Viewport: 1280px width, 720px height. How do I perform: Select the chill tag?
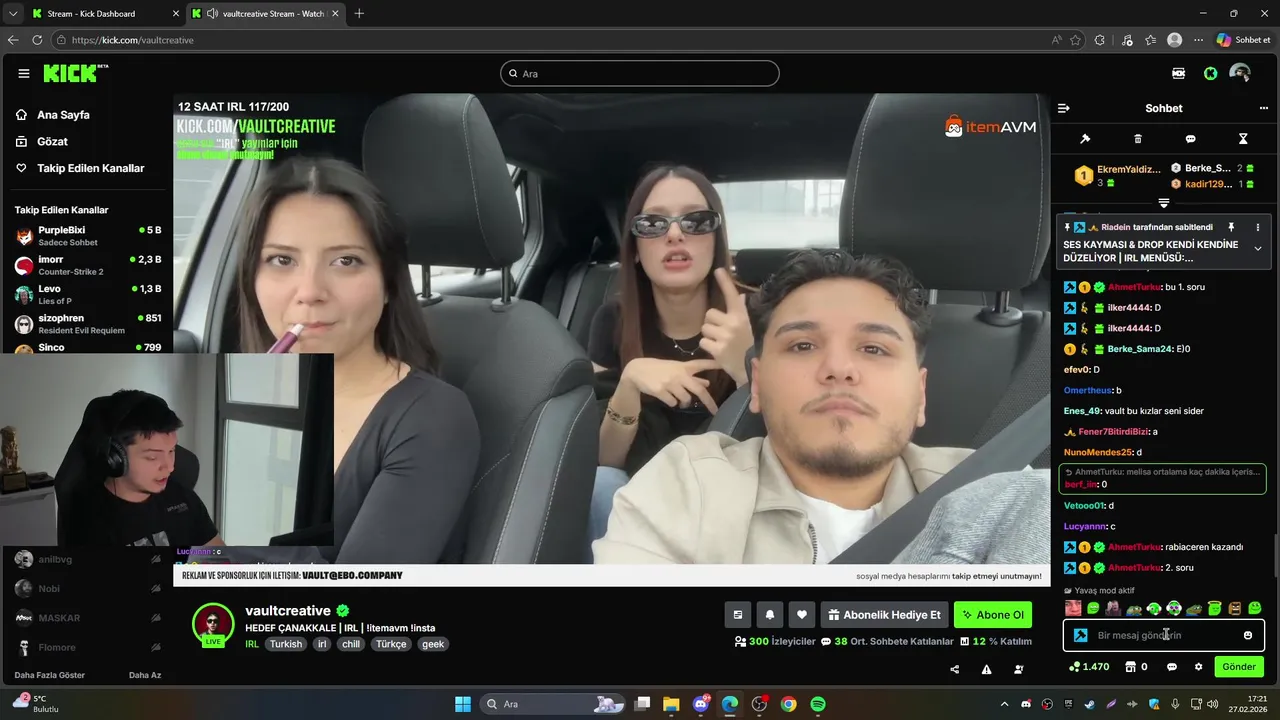tap(351, 644)
